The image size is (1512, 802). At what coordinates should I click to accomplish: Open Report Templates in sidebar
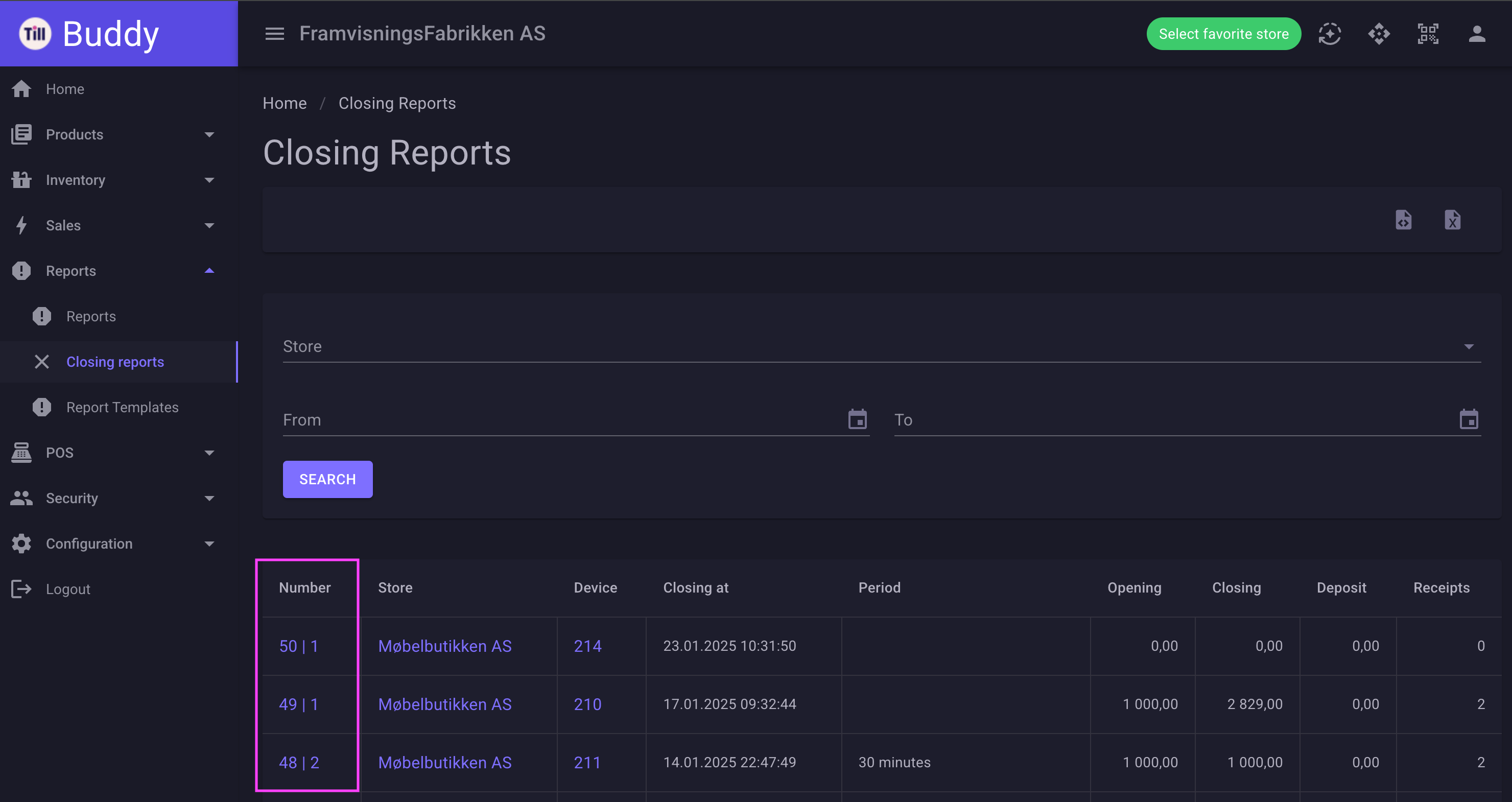pyautogui.click(x=122, y=408)
